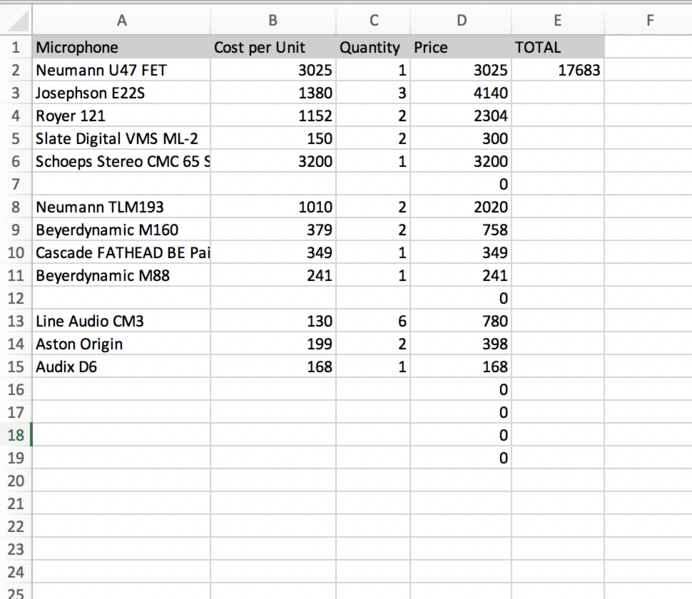Select entire column D via its header

pyautogui.click(x=460, y=20)
